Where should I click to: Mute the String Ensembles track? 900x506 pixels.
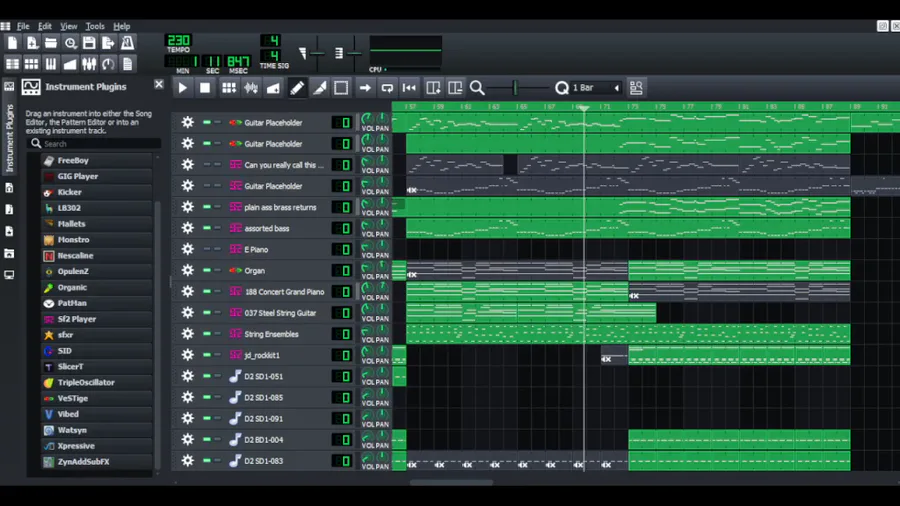(x=207, y=334)
